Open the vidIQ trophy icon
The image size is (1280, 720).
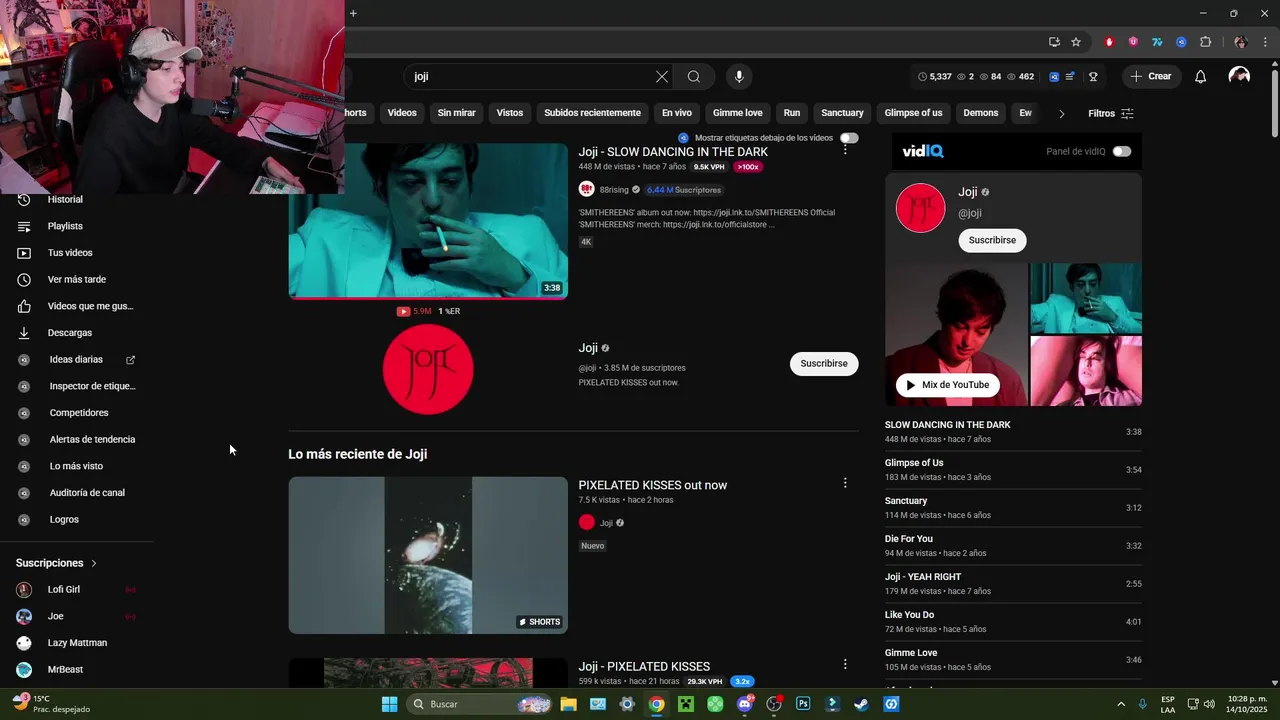[x=1093, y=76]
